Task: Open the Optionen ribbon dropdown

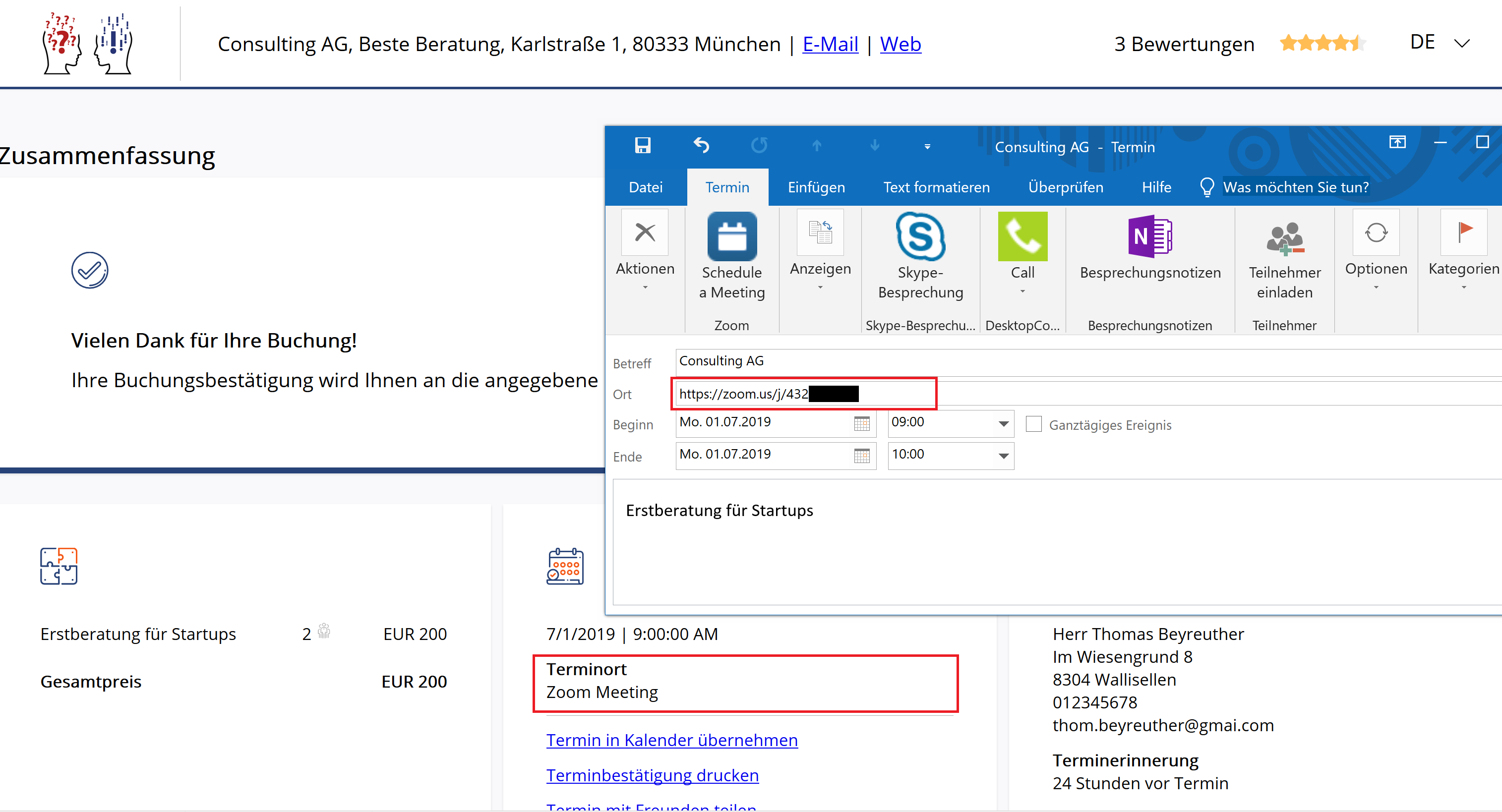Action: point(1376,250)
